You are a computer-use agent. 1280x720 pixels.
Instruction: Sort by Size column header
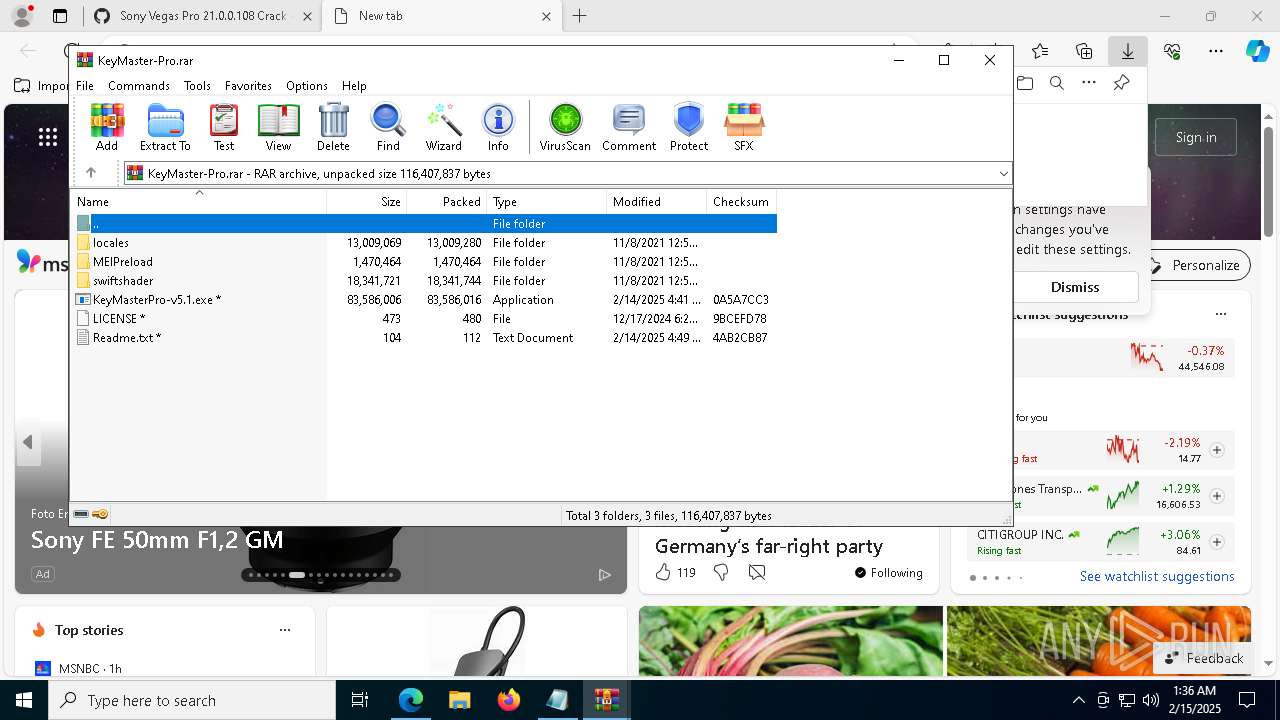[x=367, y=201]
